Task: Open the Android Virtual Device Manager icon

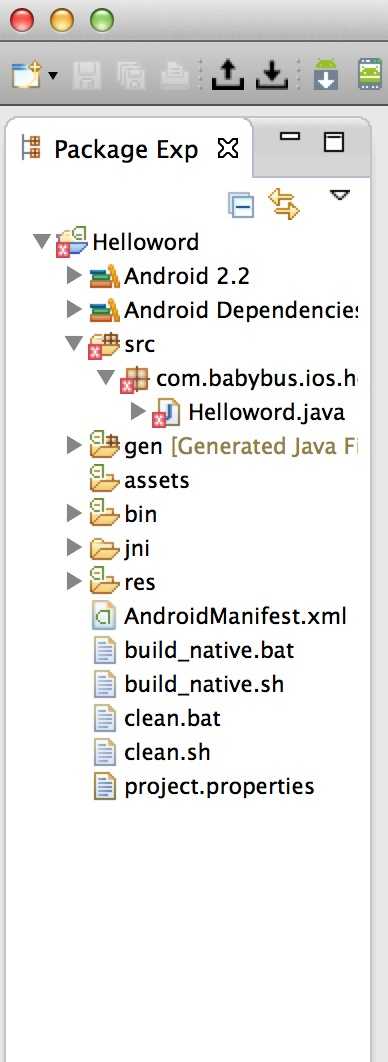Action: pos(370,75)
